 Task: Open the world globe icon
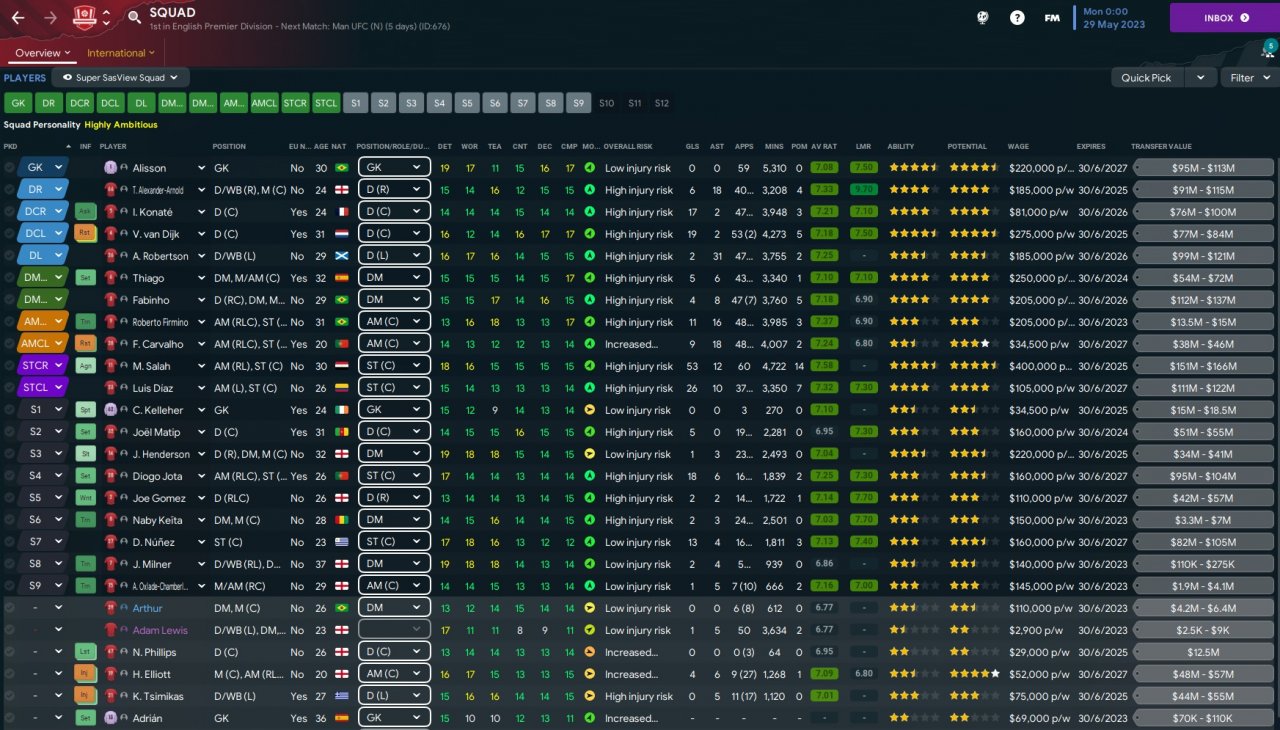click(984, 18)
